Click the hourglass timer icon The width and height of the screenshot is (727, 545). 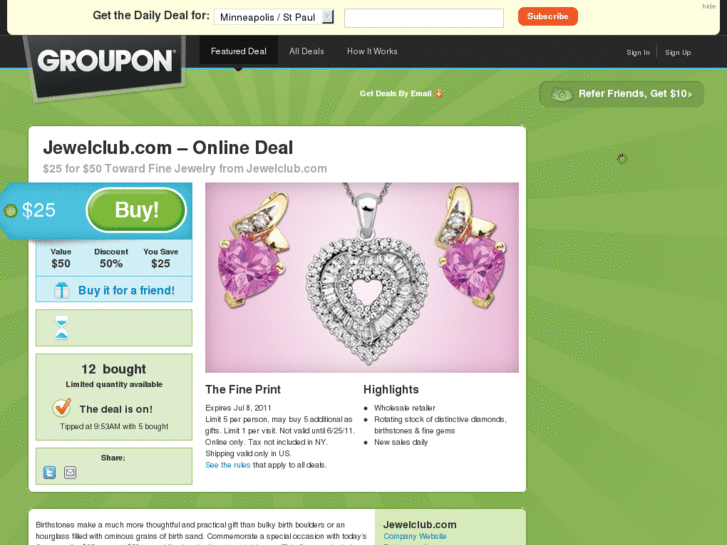pyautogui.click(x=62, y=327)
